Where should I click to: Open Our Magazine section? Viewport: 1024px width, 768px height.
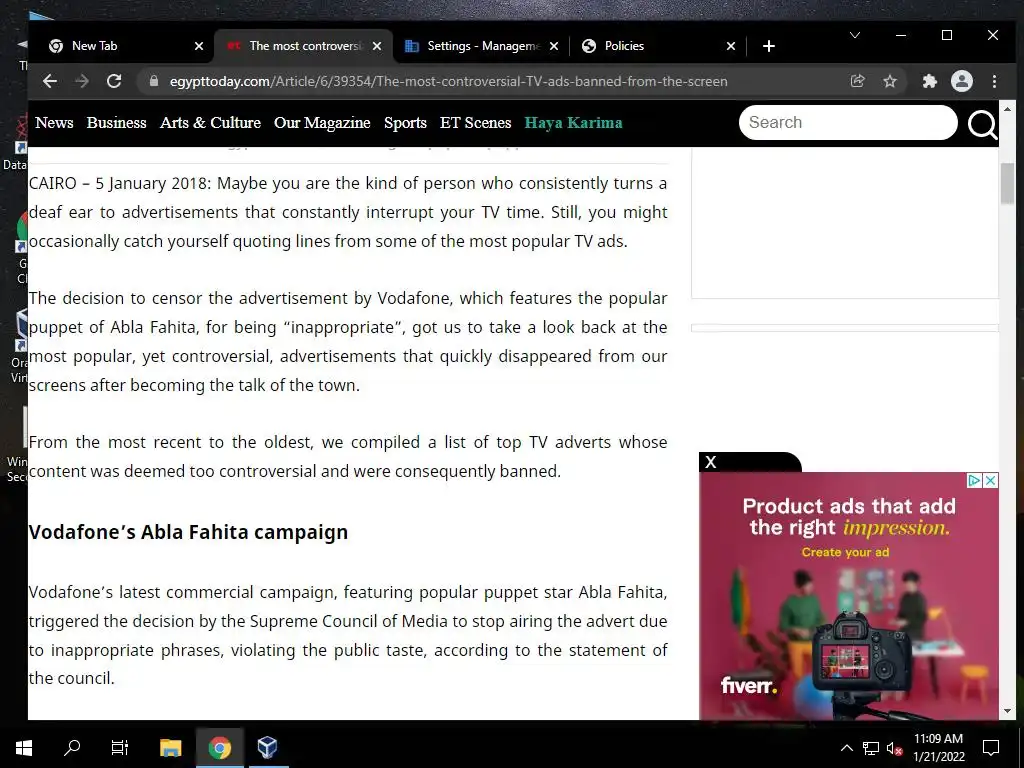pyautogui.click(x=322, y=123)
